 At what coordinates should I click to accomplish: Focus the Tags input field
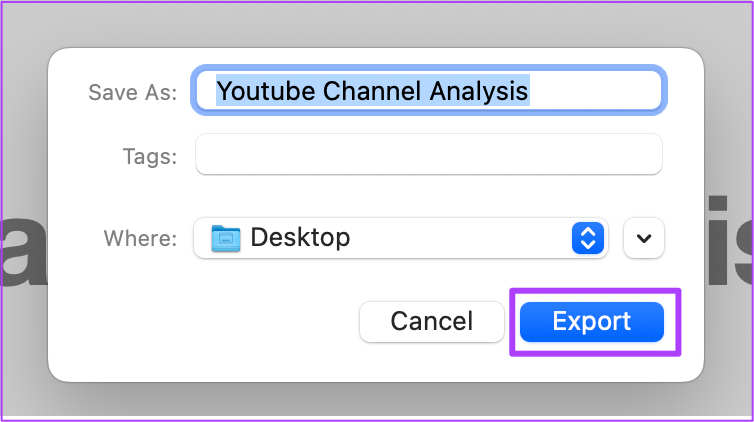tap(428, 154)
